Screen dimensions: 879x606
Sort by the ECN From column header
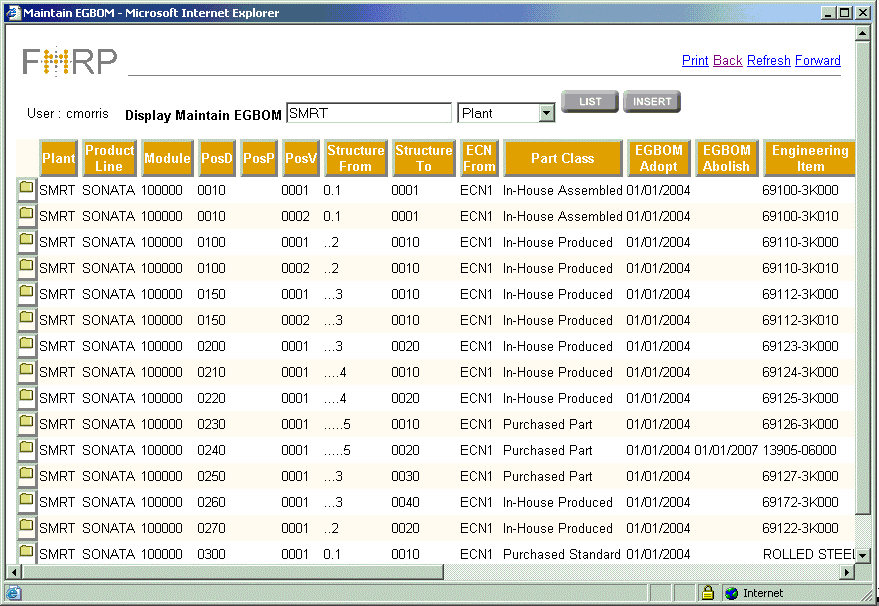(x=479, y=158)
